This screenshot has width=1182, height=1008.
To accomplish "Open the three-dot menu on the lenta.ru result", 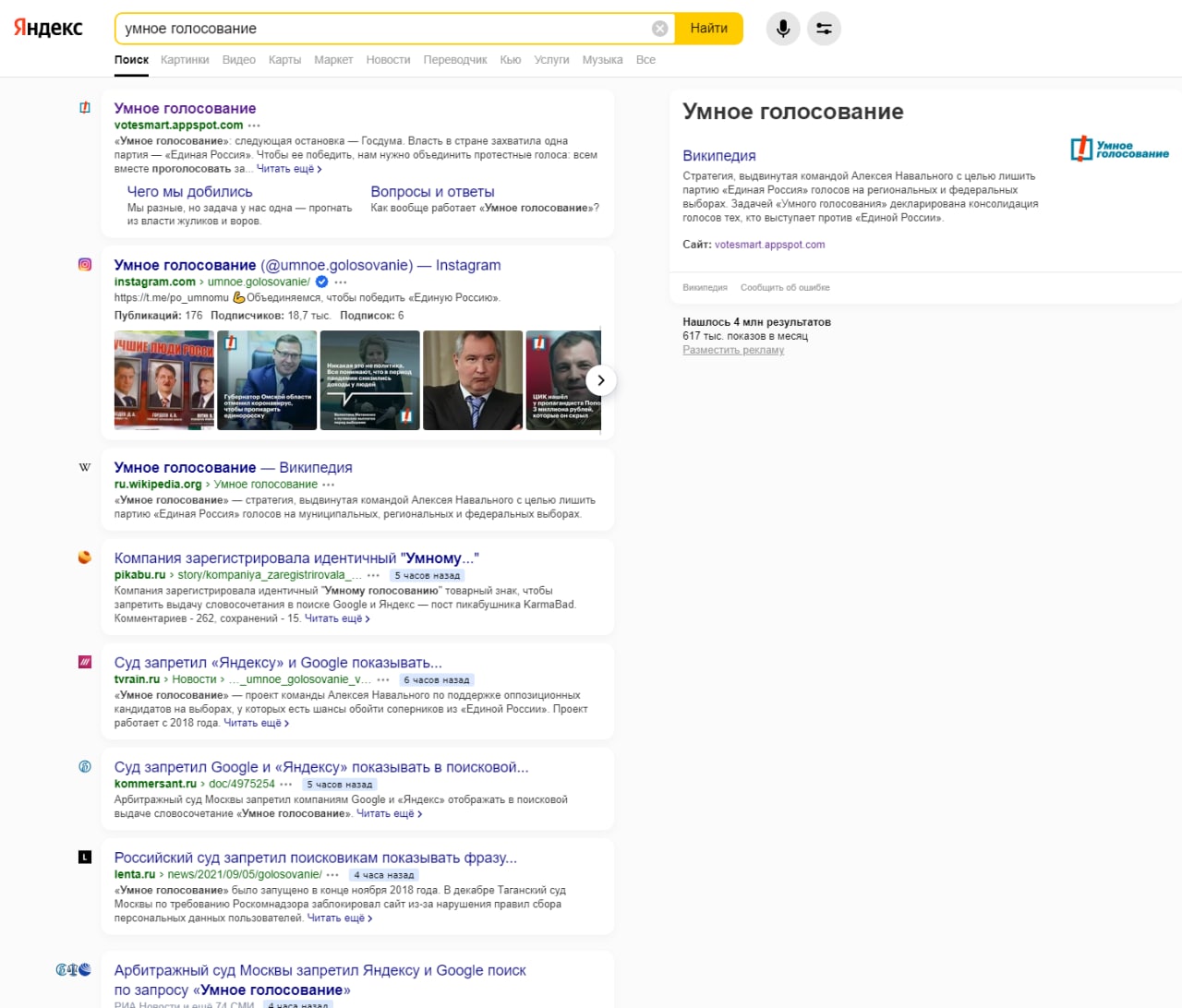I will click(x=332, y=874).
